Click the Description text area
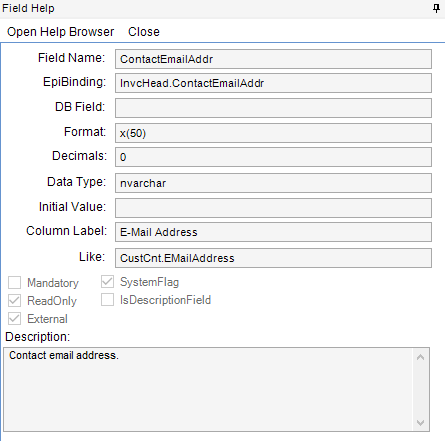 [208, 389]
